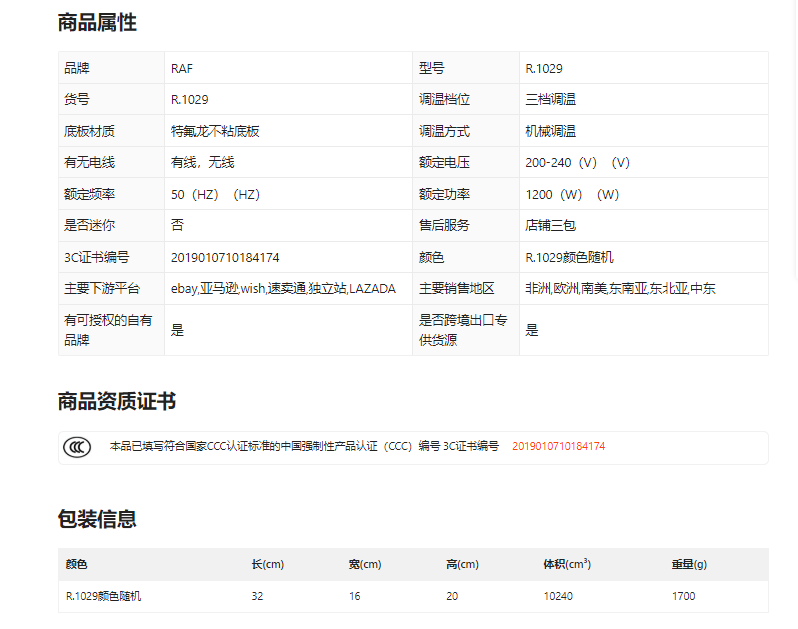
Task: Select the RAF brand value
Action: click(182, 68)
